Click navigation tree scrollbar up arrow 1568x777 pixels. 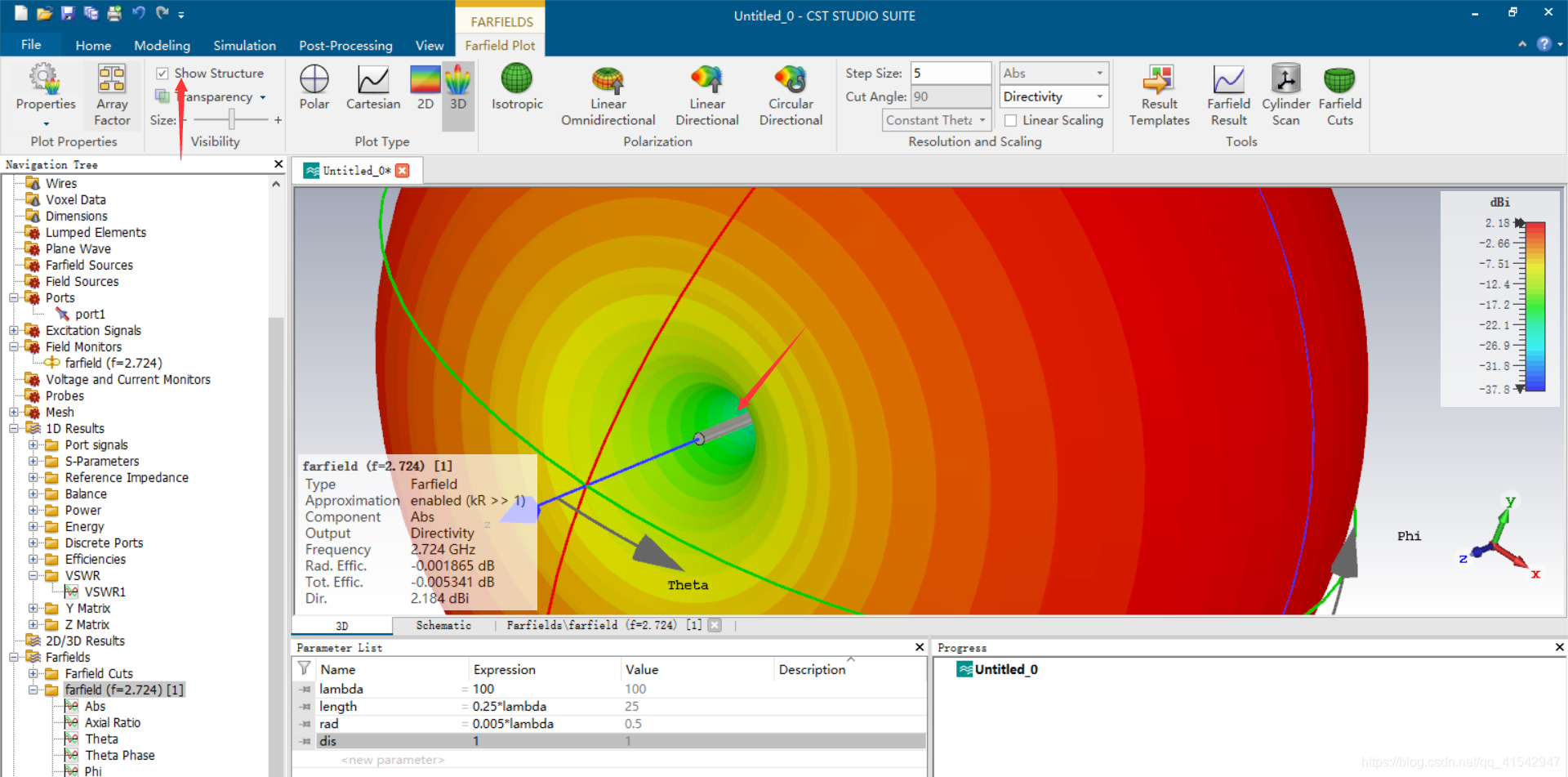click(276, 184)
